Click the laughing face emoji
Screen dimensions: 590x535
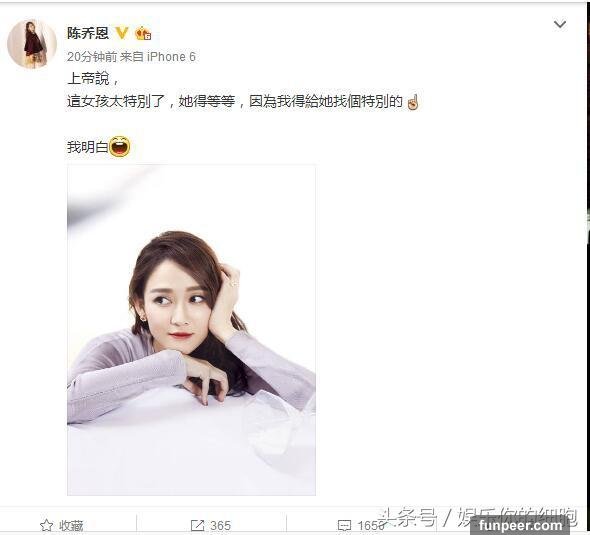tap(120, 146)
